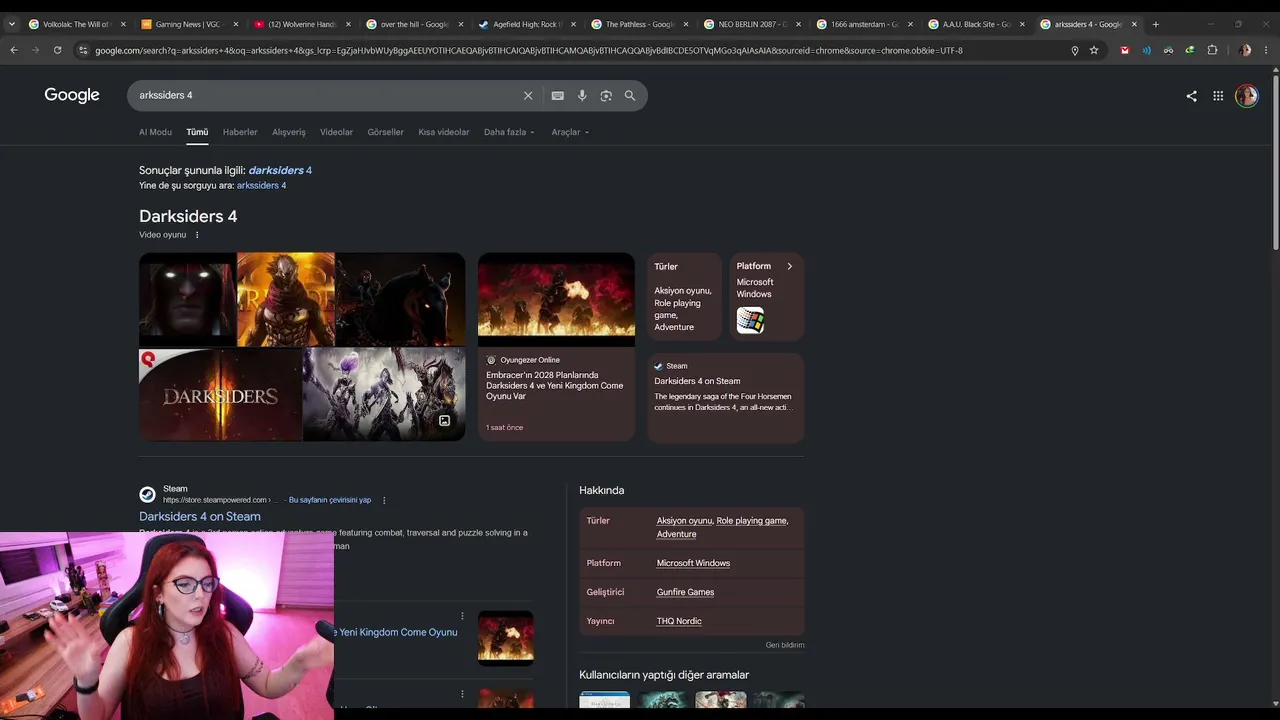Share the search results page
The height and width of the screenshot is (720, 1280).
pos(1191,96)
